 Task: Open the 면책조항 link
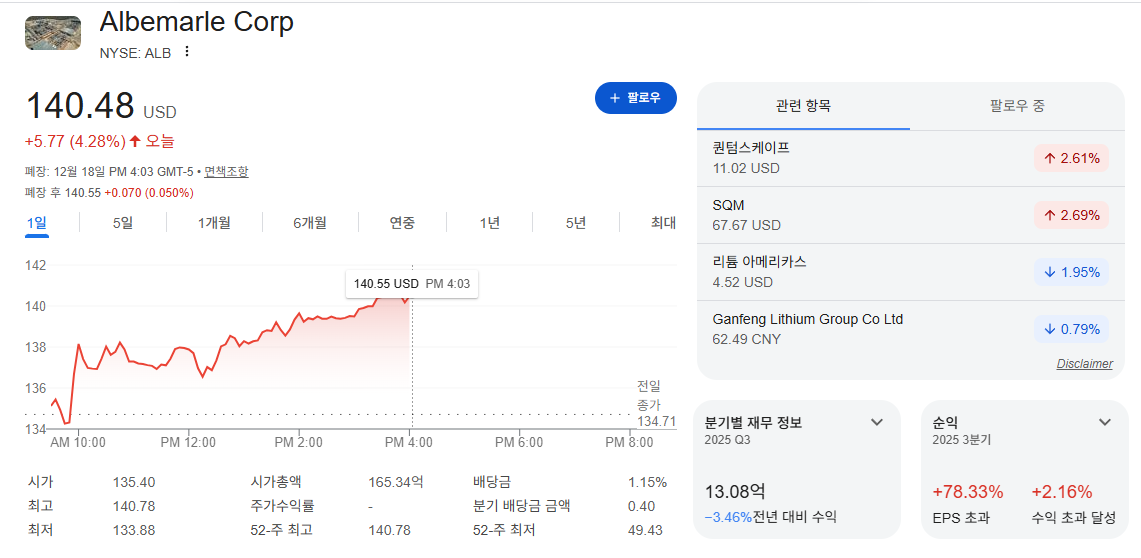pos(226,172)
